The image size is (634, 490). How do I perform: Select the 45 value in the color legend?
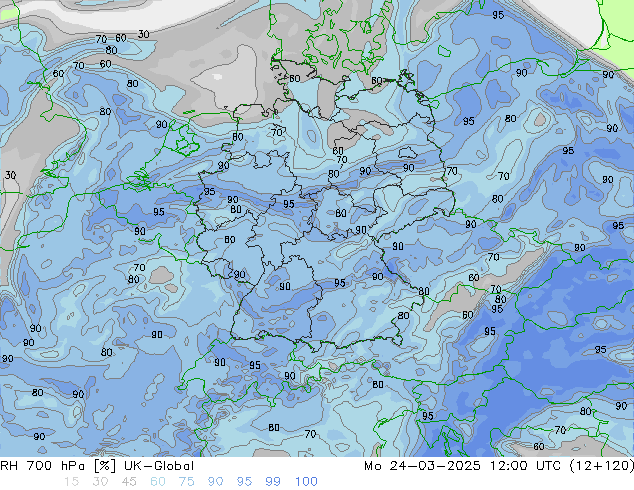129,482
